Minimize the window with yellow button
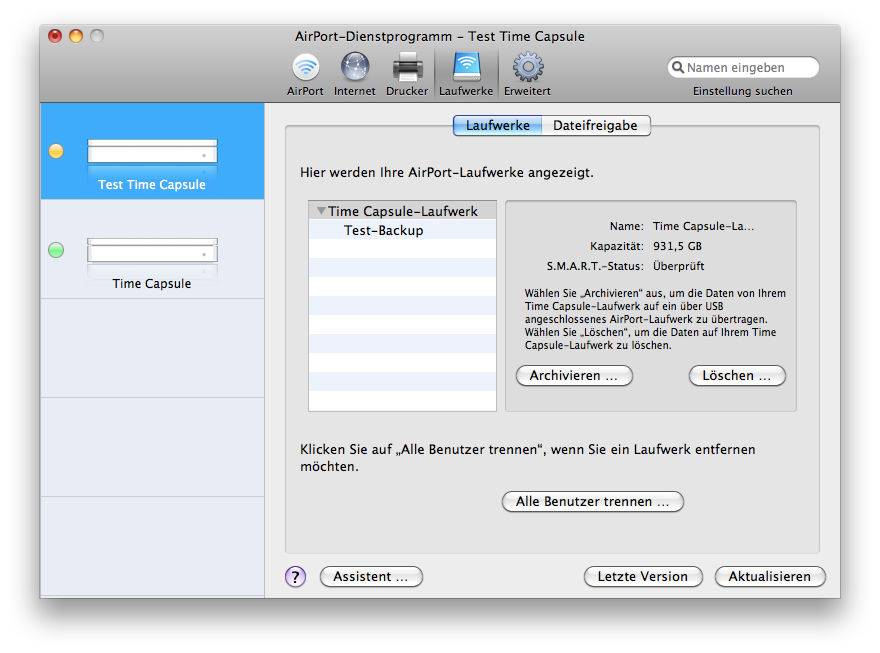880x653 pixels. (x=76, y=36)
